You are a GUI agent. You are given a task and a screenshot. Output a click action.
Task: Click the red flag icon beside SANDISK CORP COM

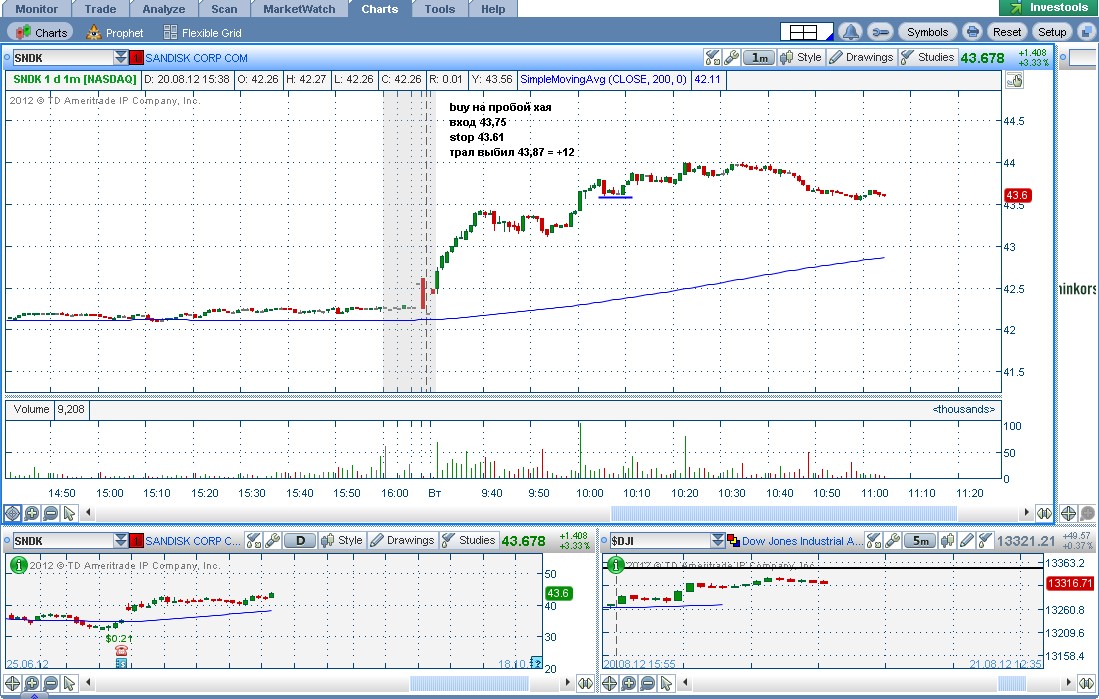[137, 58]
